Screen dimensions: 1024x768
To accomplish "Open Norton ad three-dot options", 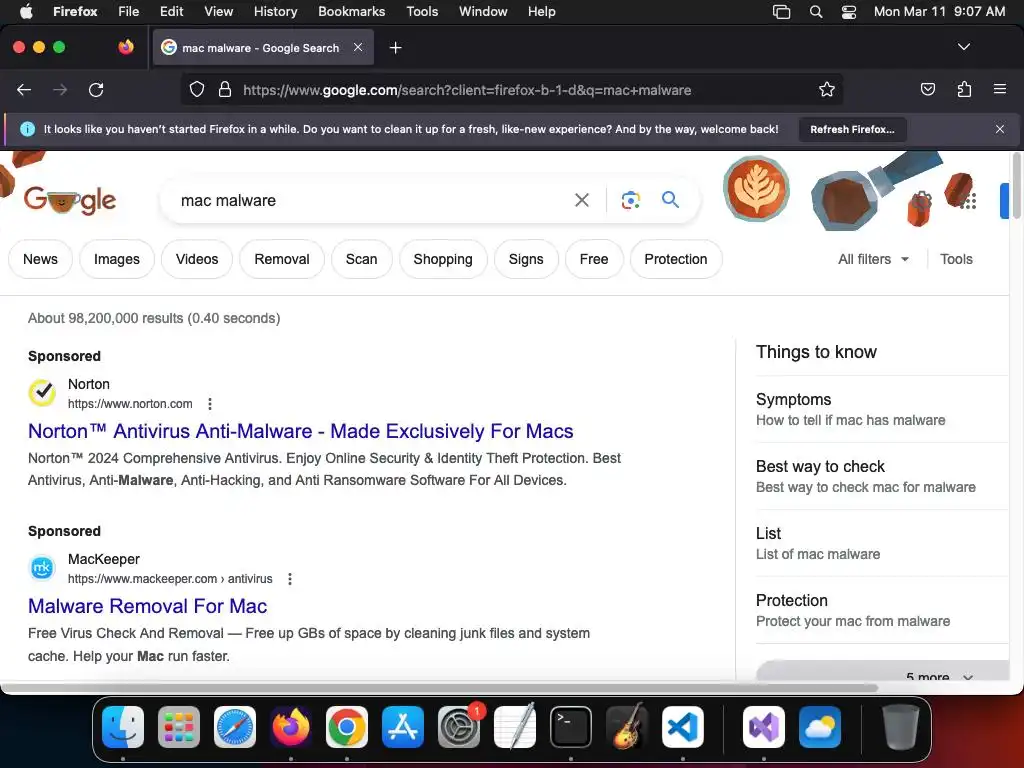I will [x=210, y=404].
